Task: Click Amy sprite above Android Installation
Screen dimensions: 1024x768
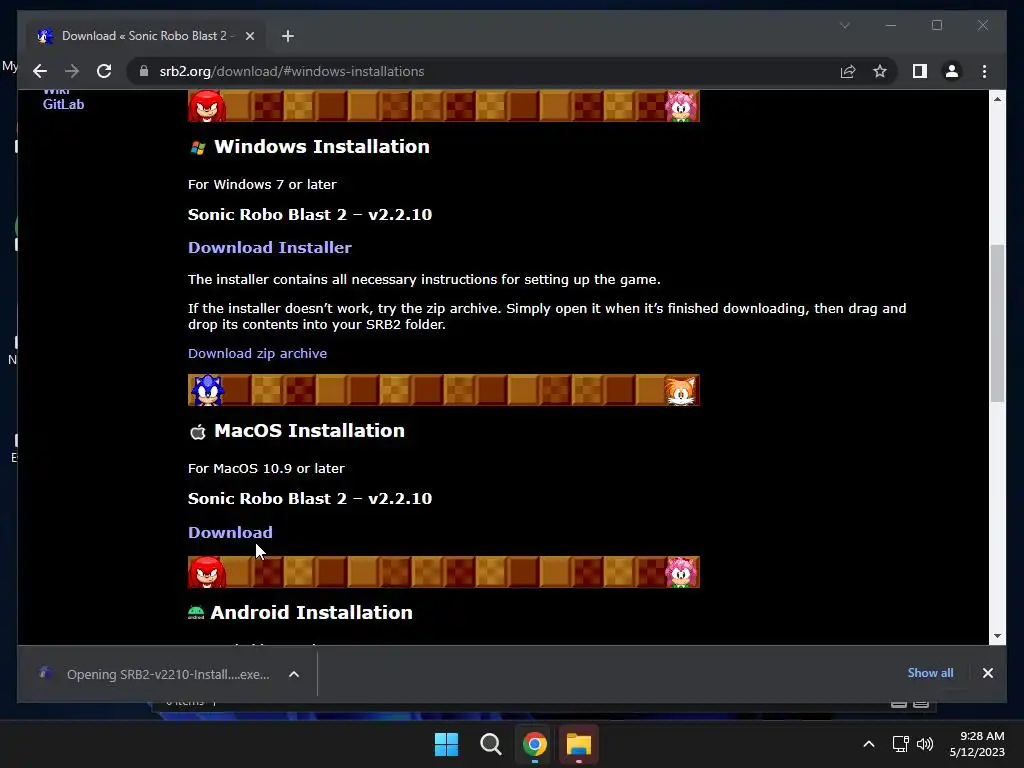Action: pyautogui.click(x=681, y=572)
